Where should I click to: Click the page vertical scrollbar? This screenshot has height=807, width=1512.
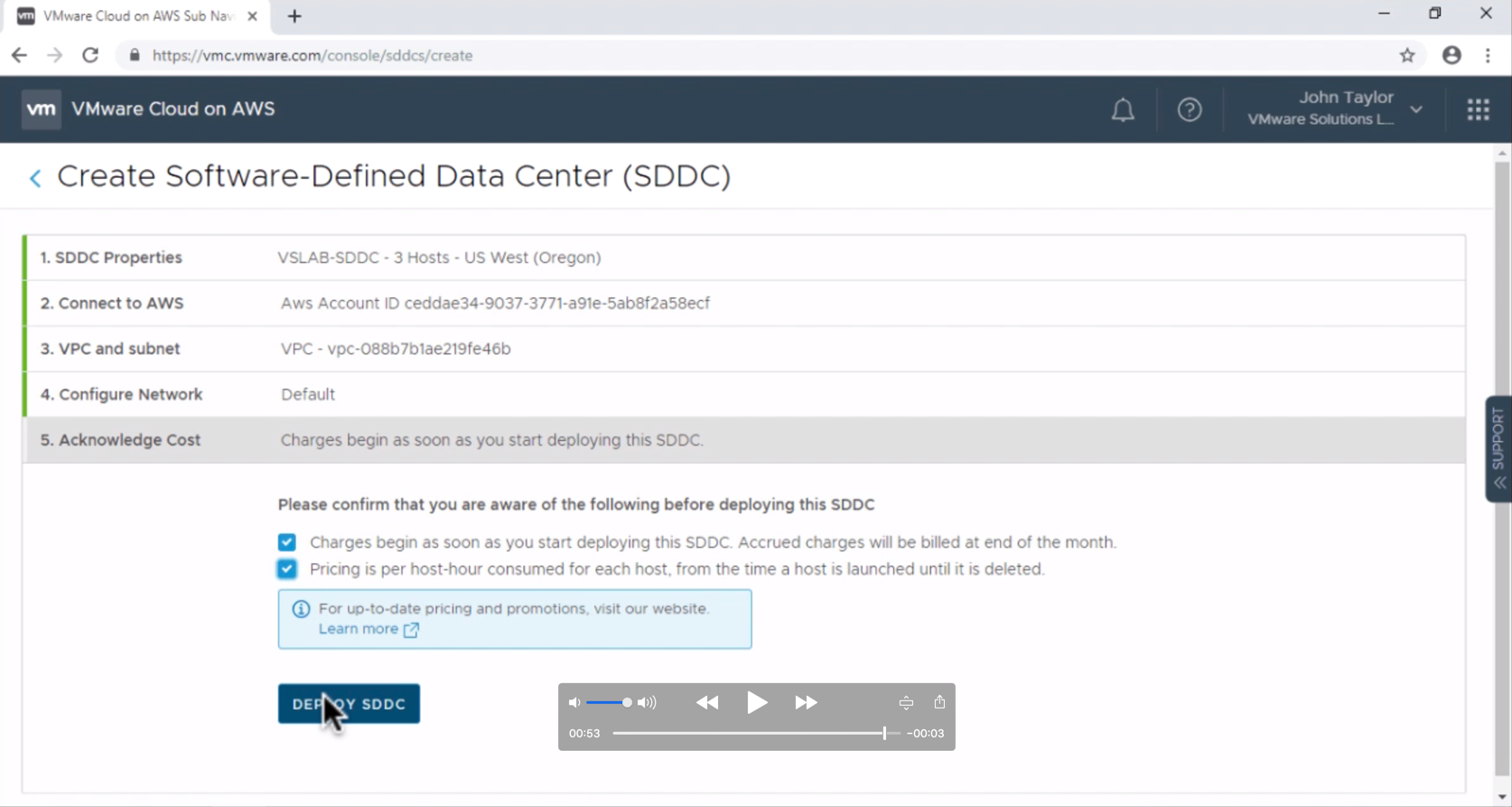(1502, 470)
